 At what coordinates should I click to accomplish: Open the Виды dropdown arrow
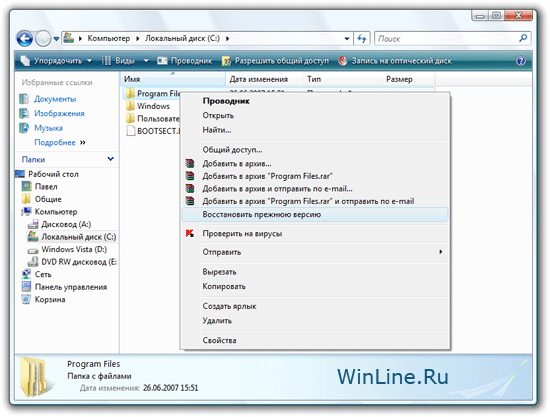click(146, 61)
